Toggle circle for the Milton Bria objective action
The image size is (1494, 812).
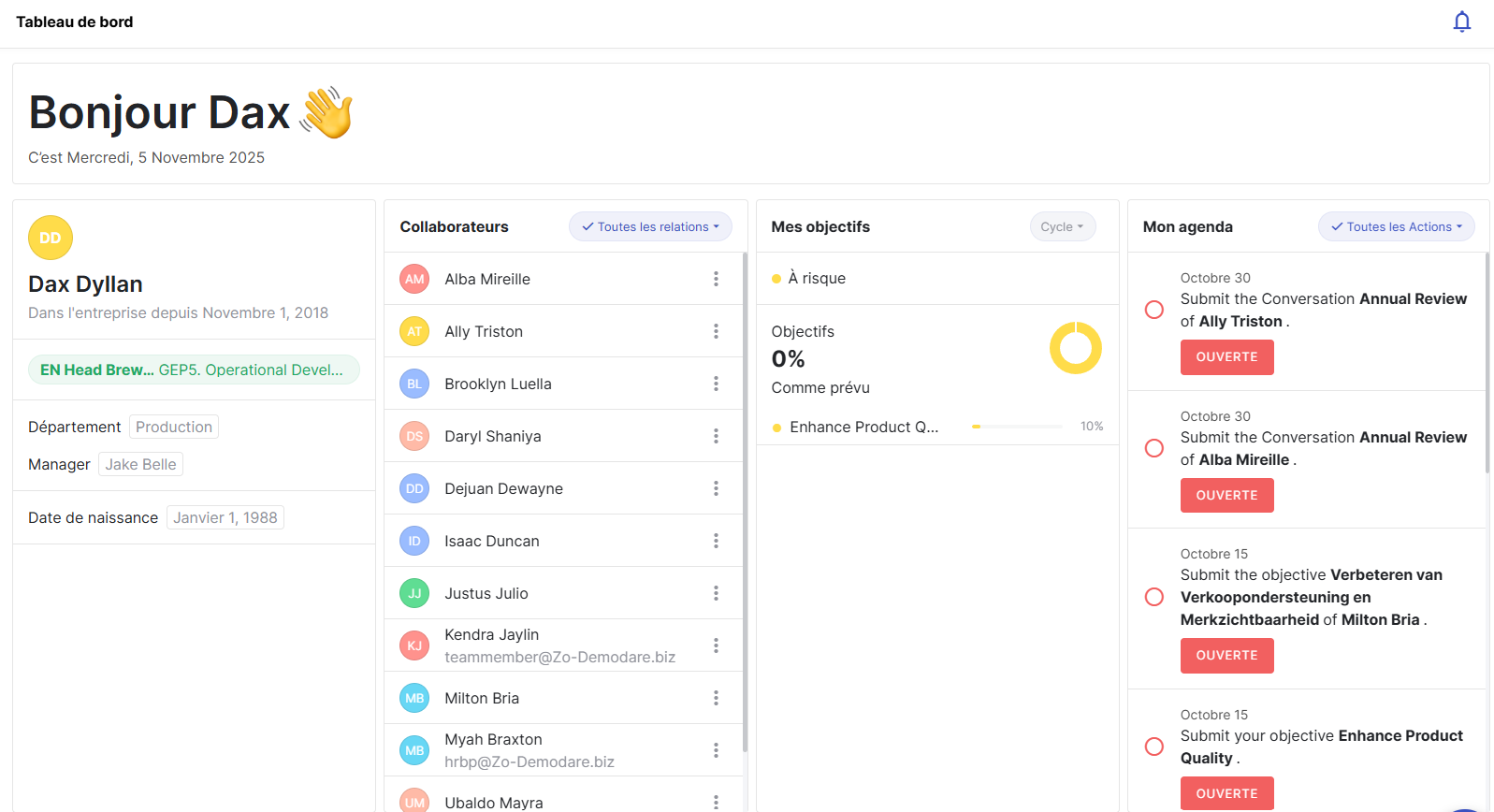(x=1154, y=597)
